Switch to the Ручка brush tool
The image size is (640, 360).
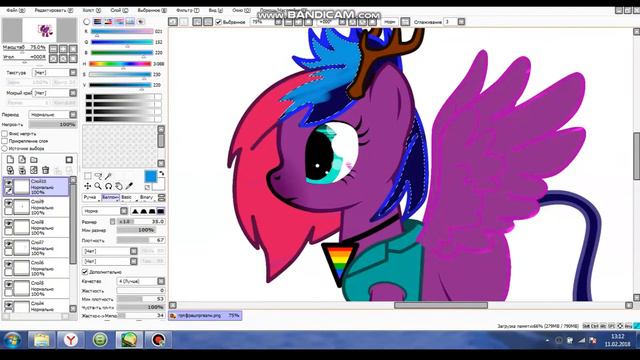pyautogui.click(x=90, y=198)
